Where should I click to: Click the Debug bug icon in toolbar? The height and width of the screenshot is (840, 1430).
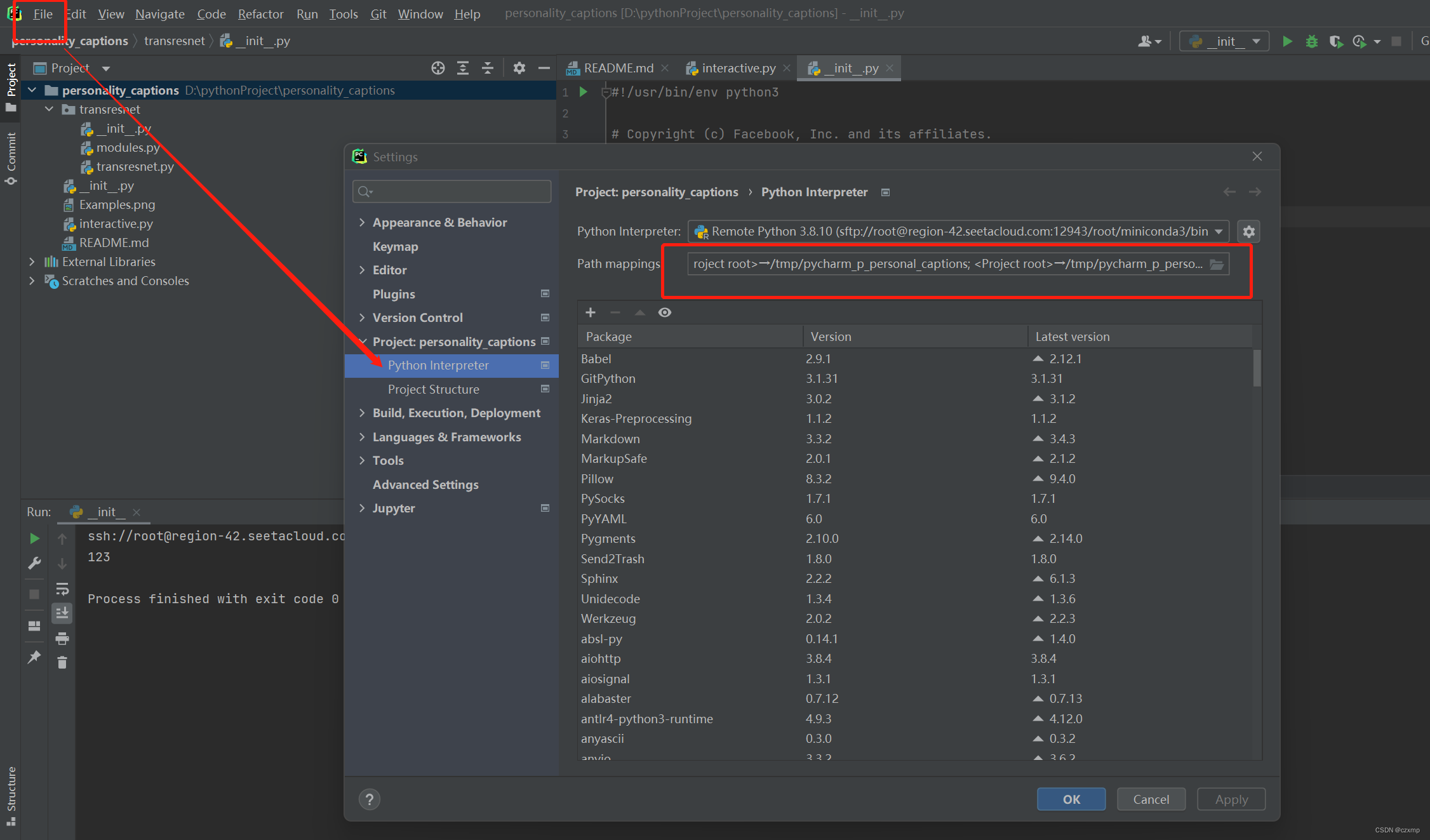tap(1311, 42)
